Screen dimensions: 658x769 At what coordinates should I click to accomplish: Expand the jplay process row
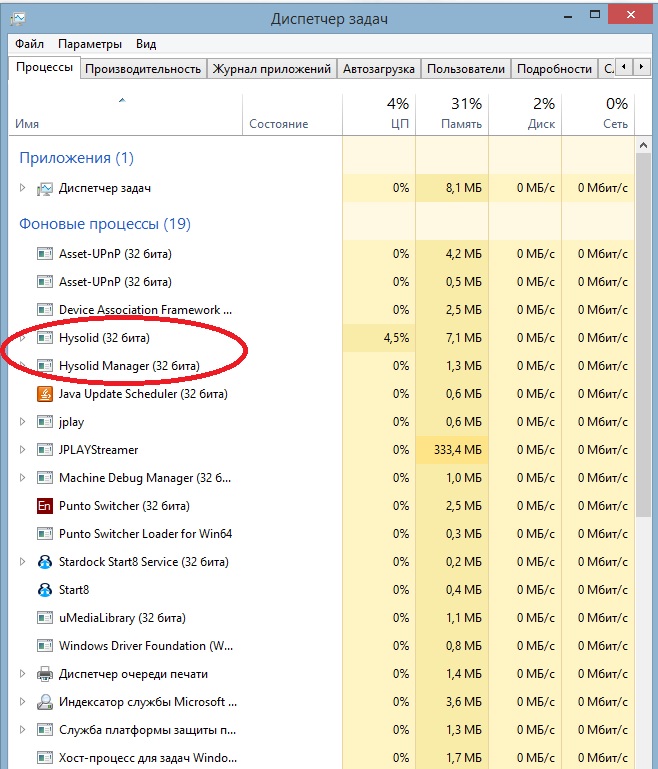point(22,422)
